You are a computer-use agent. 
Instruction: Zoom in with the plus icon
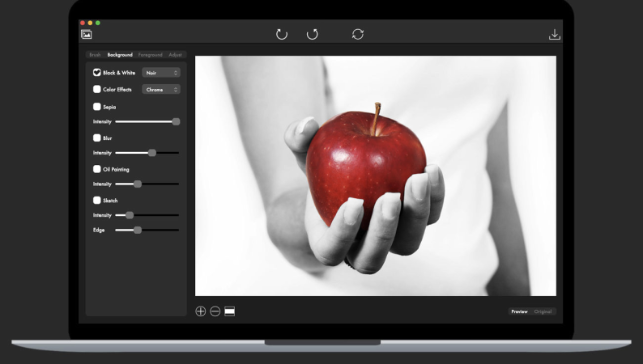pyautogui.click(x=201, y=311)
